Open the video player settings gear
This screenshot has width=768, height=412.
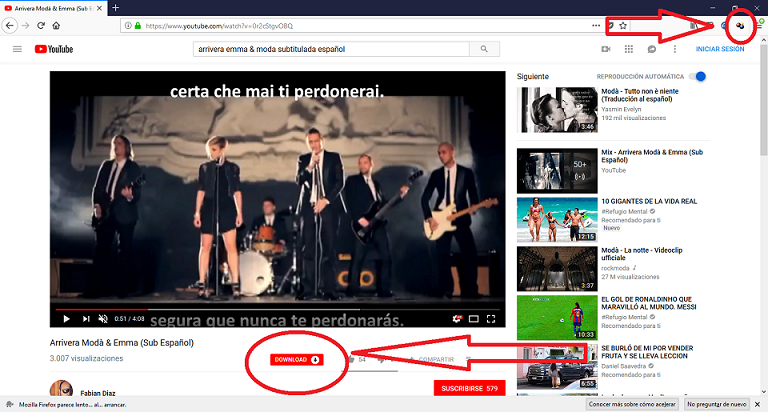click(456, 319)
